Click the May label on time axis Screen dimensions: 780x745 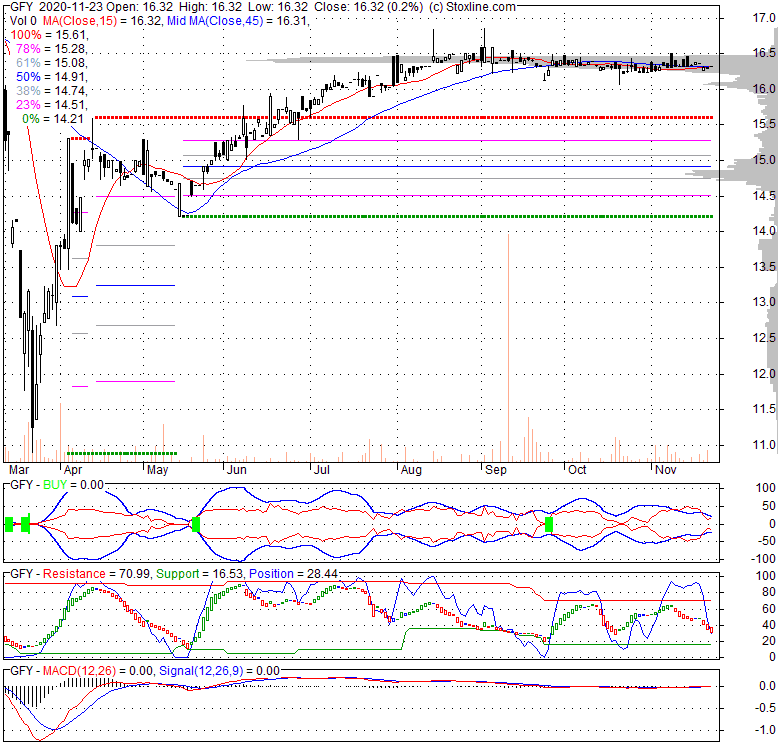click(x=158, y=470)
